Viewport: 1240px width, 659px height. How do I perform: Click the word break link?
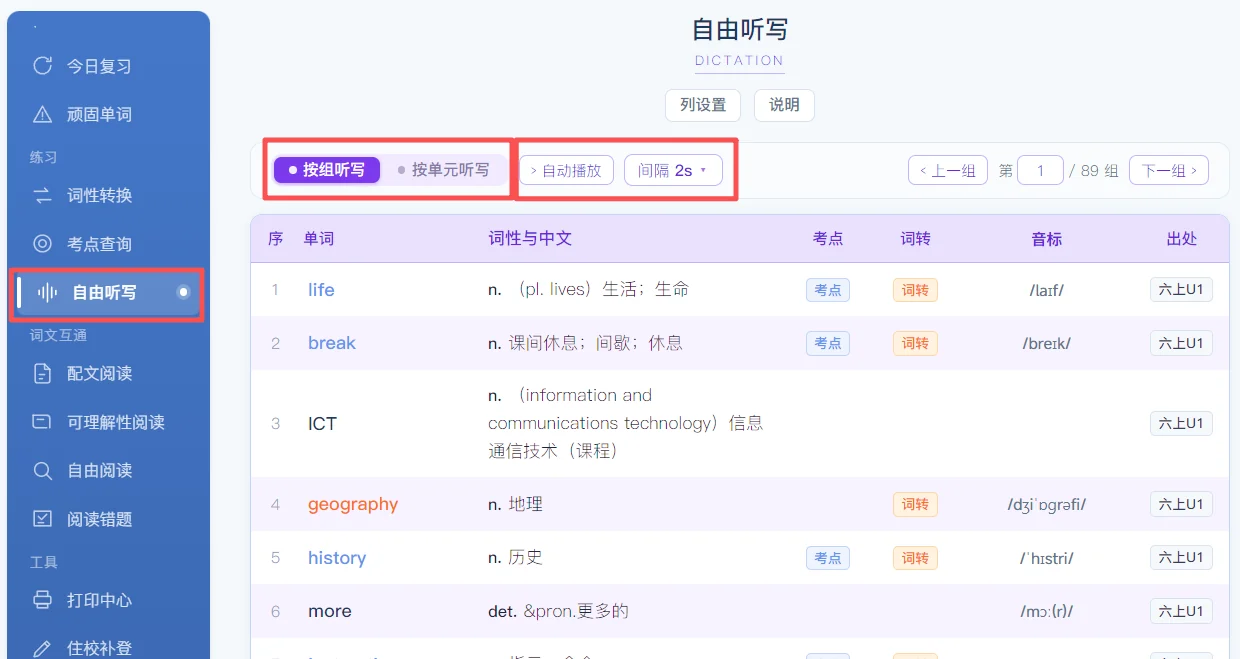(x=332, y=343)
